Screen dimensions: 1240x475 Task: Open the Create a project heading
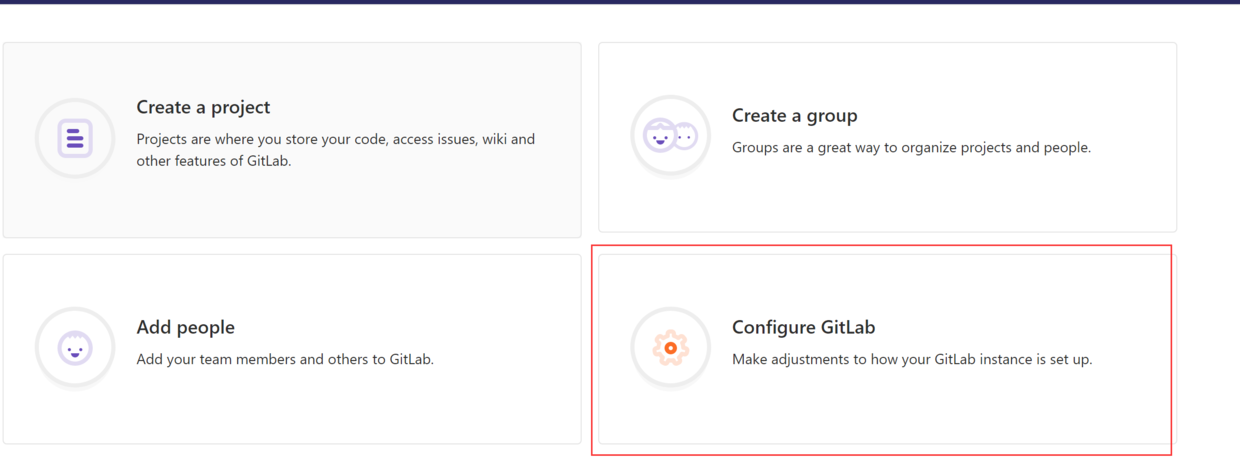(203, 107)
